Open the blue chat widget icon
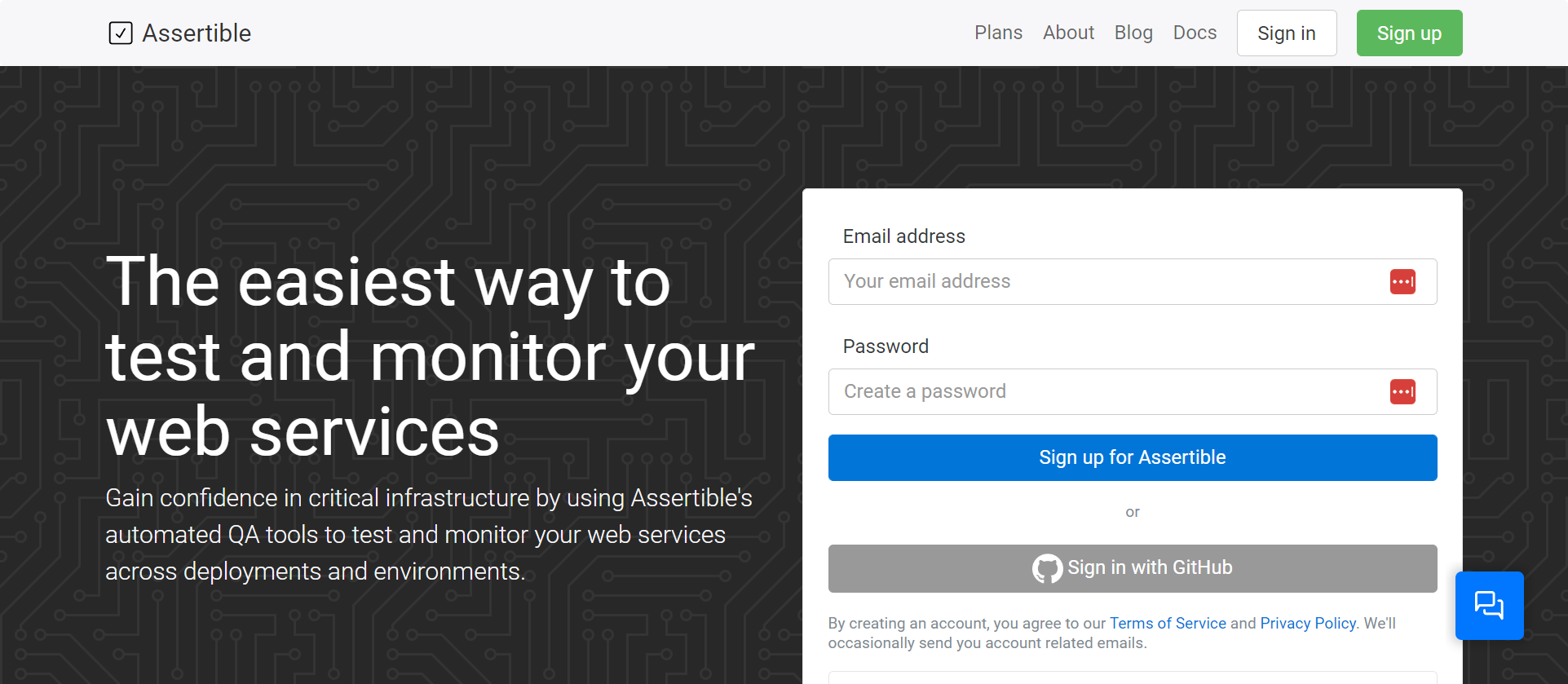This screenshot has height=684, width=1568. tap(1489, 606)
